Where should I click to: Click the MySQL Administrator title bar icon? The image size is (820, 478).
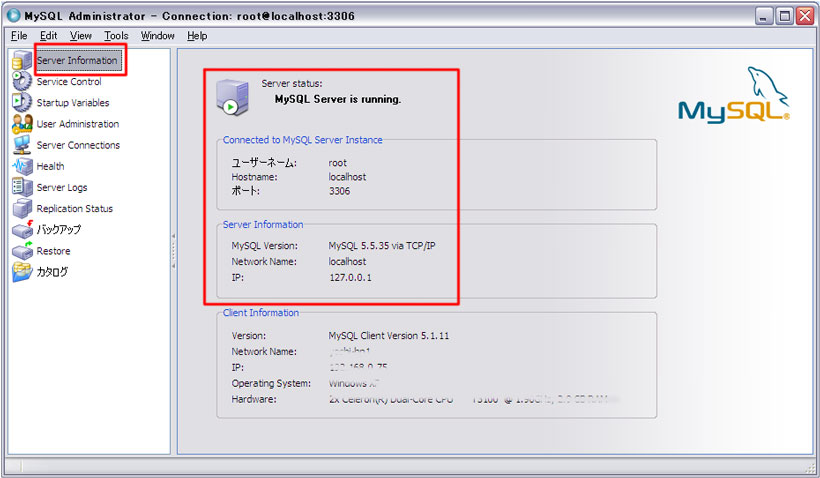[x=14, y=16]
